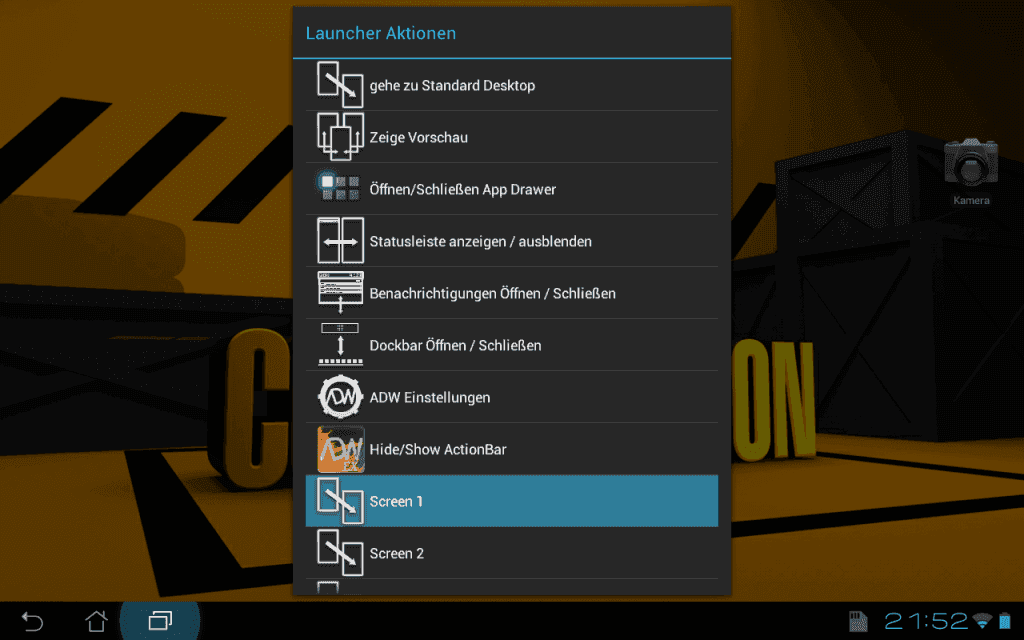1024x640 pixels.
Task: Click the 'gehe zu Standard Desktop' icon
Action: [340, 85]
